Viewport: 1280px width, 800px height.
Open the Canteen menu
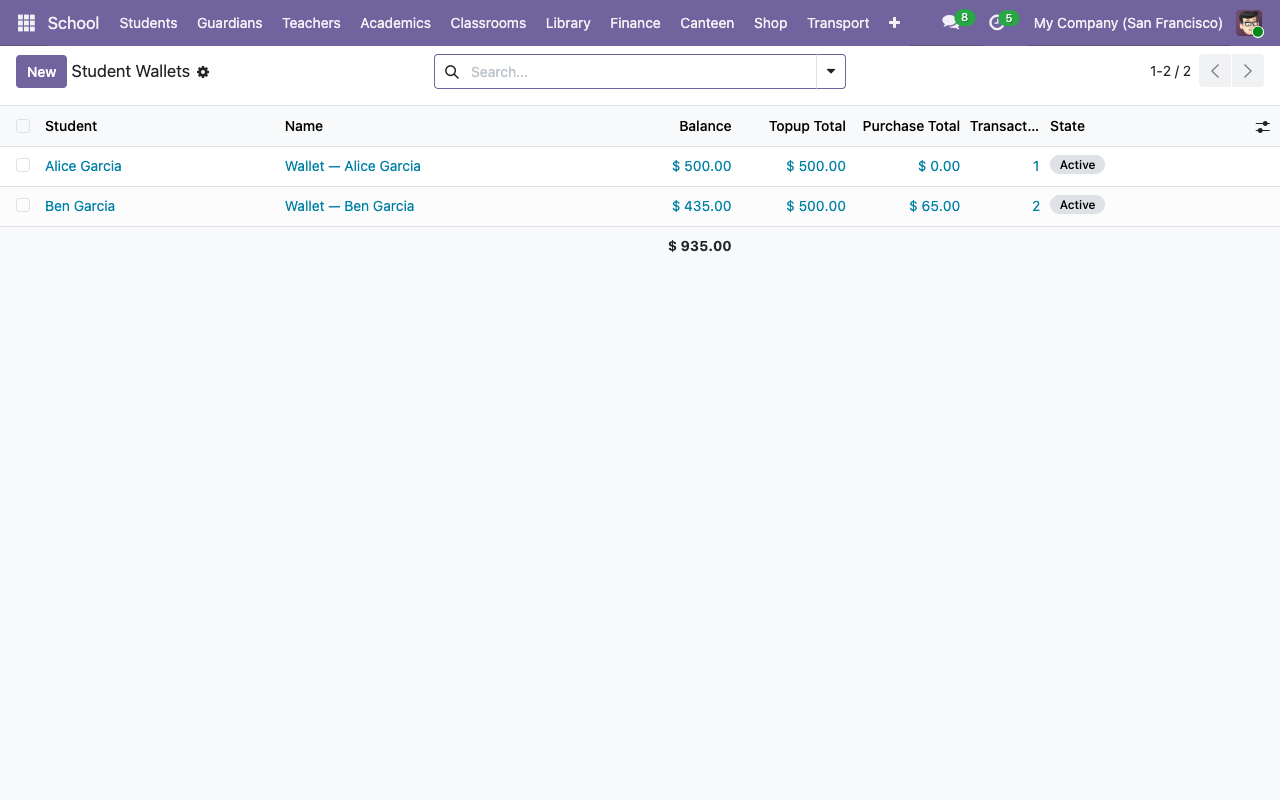click(707, 23)
